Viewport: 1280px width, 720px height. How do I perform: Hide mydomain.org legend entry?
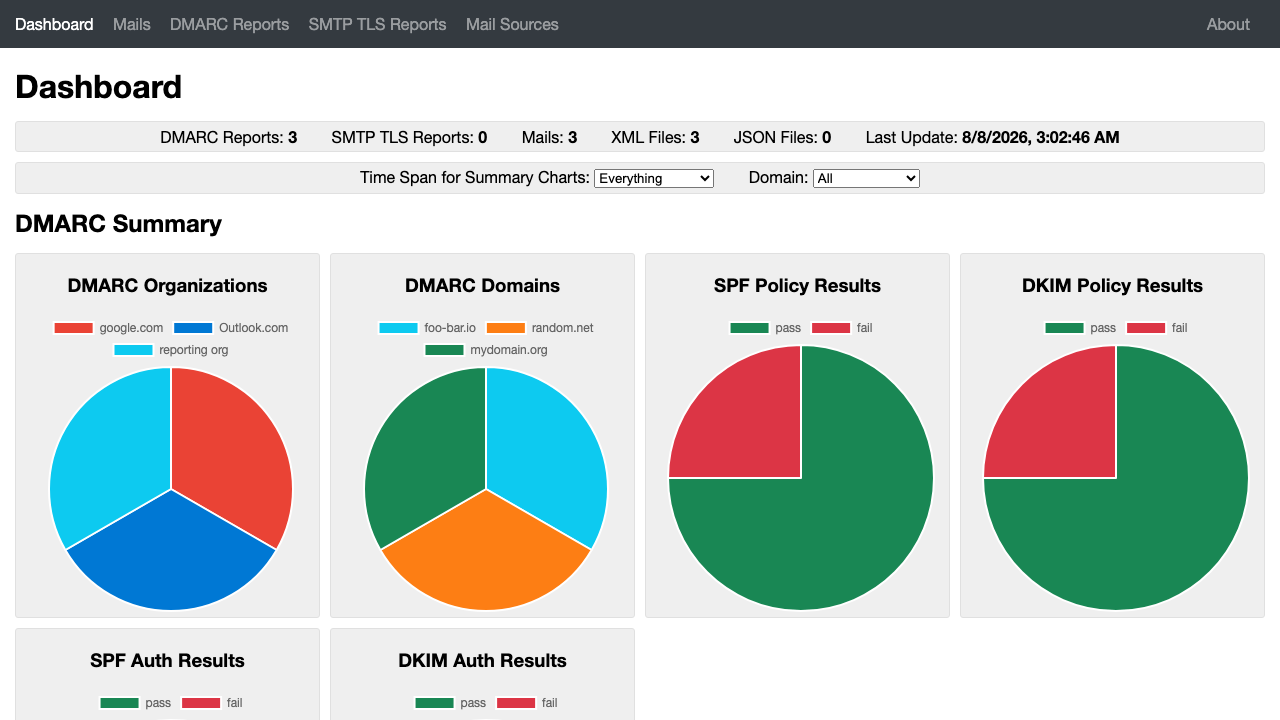(x=486, y=350)
